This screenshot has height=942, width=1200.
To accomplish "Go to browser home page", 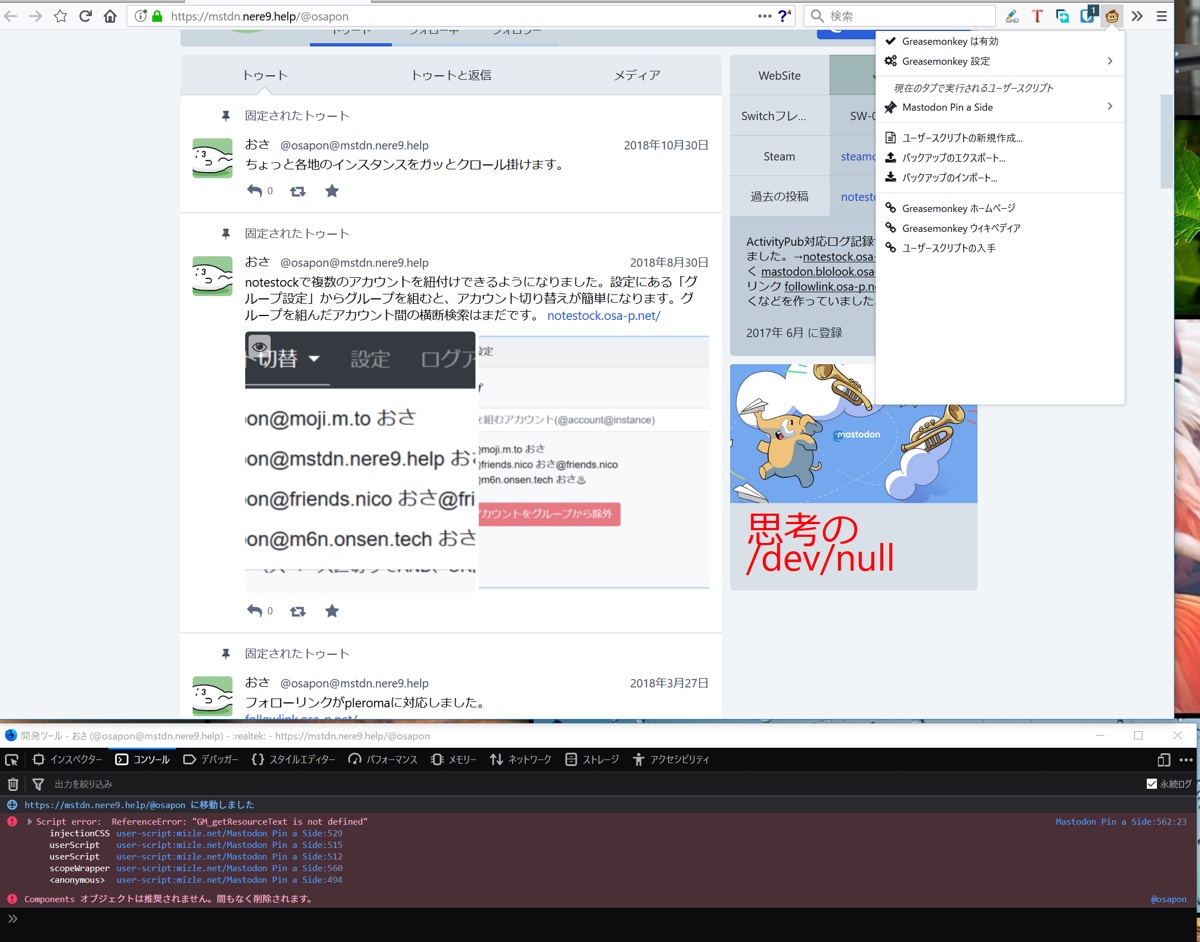I will tap(110, 16).
